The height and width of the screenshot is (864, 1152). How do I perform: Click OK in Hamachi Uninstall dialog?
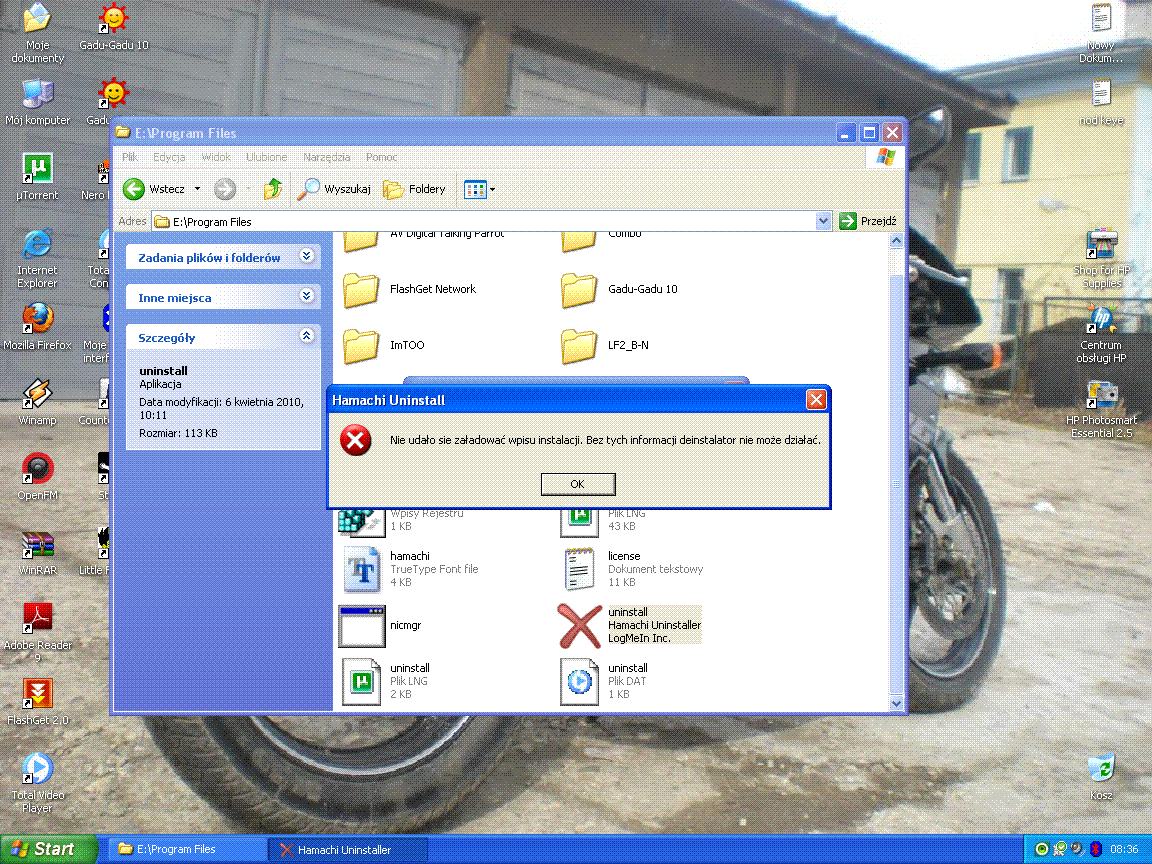pos(577,484)
